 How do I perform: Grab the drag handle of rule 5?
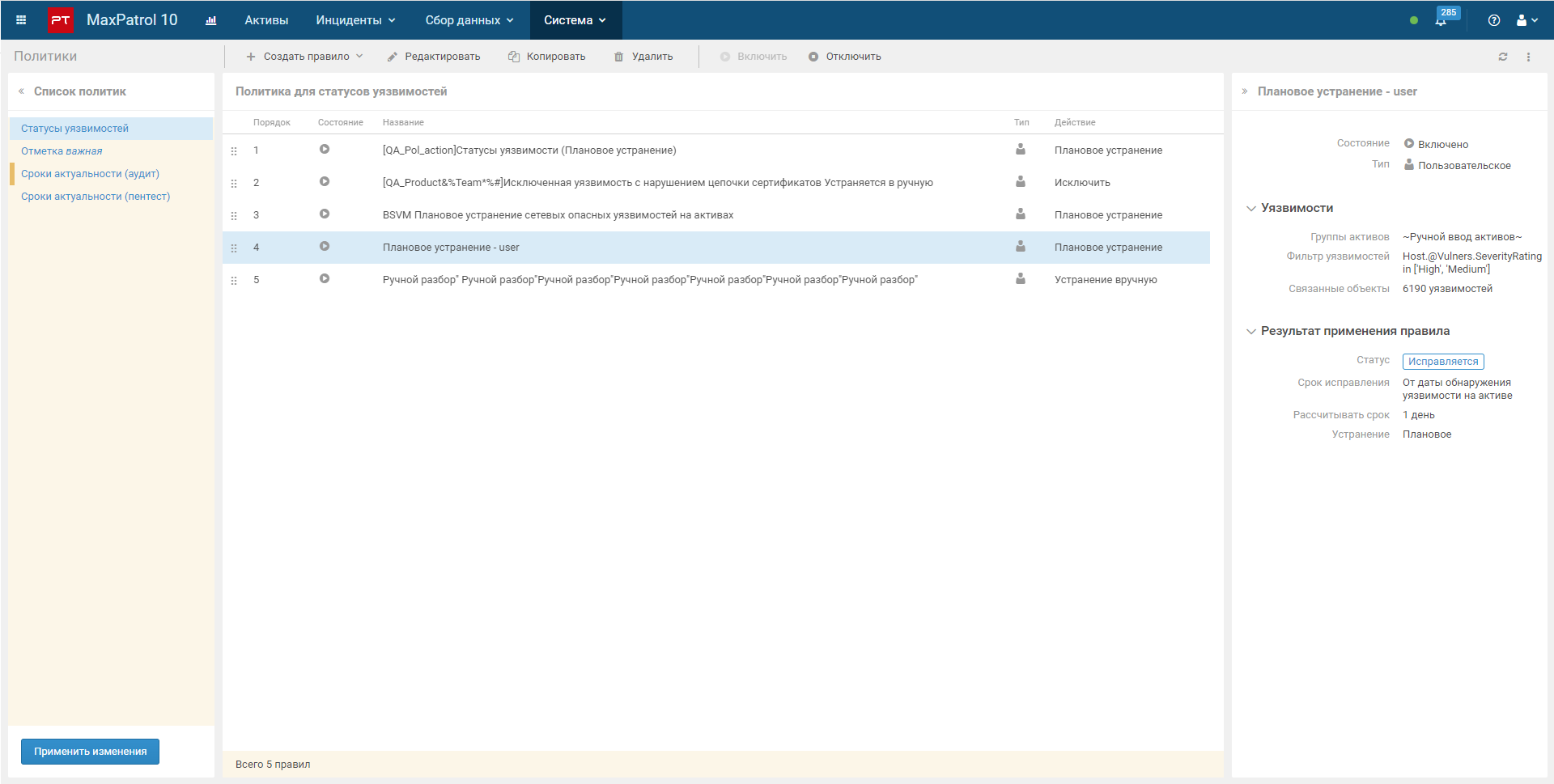pyautogui.click(x=234, y=281)
